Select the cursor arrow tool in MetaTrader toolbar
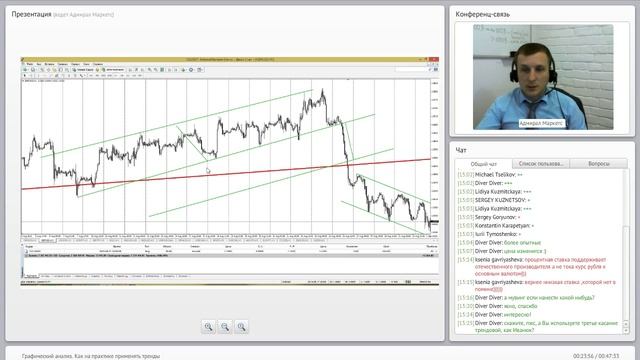 (25, 76)
